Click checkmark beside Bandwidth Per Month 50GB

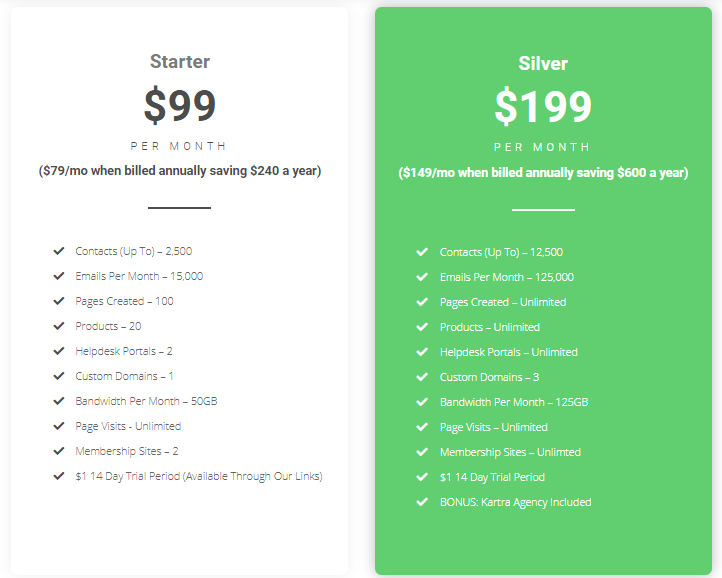(59, 401)
